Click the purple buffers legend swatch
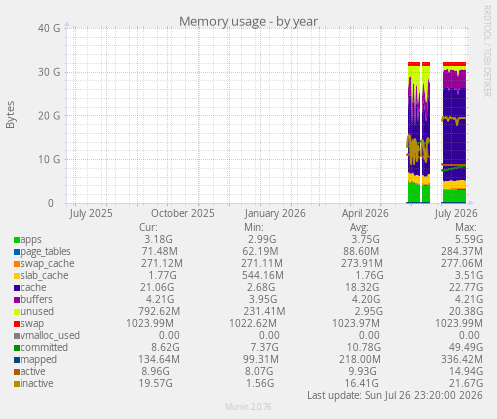The height and width of the screenshot is (419, 497). coord(17,300)
